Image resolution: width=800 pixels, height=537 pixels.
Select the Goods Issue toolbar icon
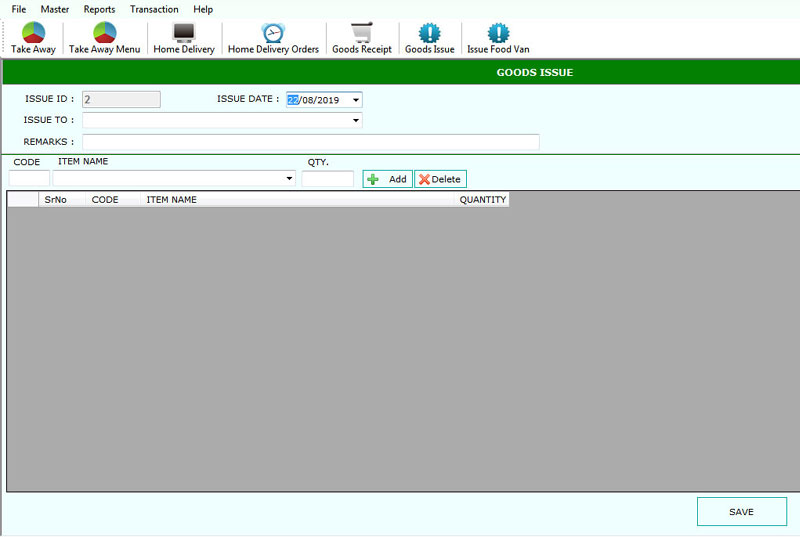(429, 33)
